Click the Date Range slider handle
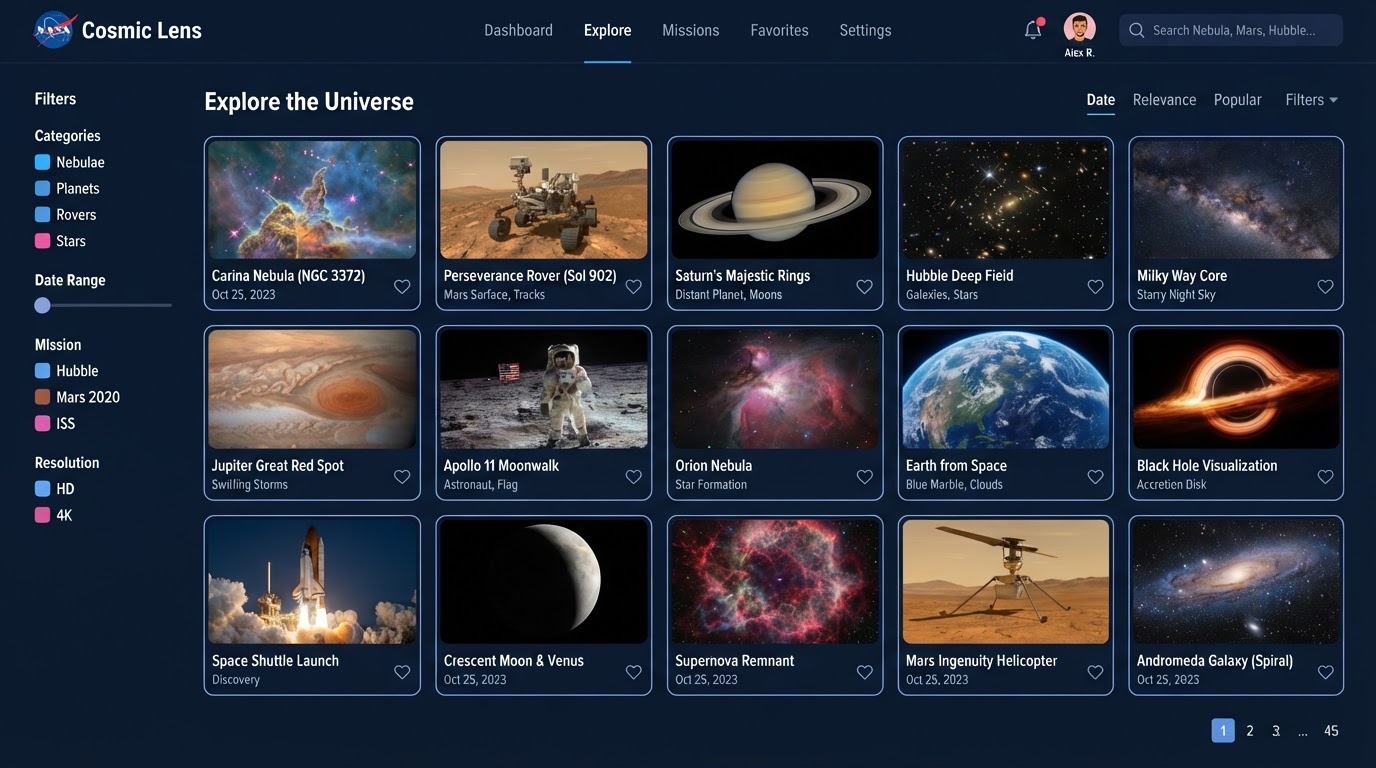The width and height of the screenshot is (1376, 768). pos(42,305)
